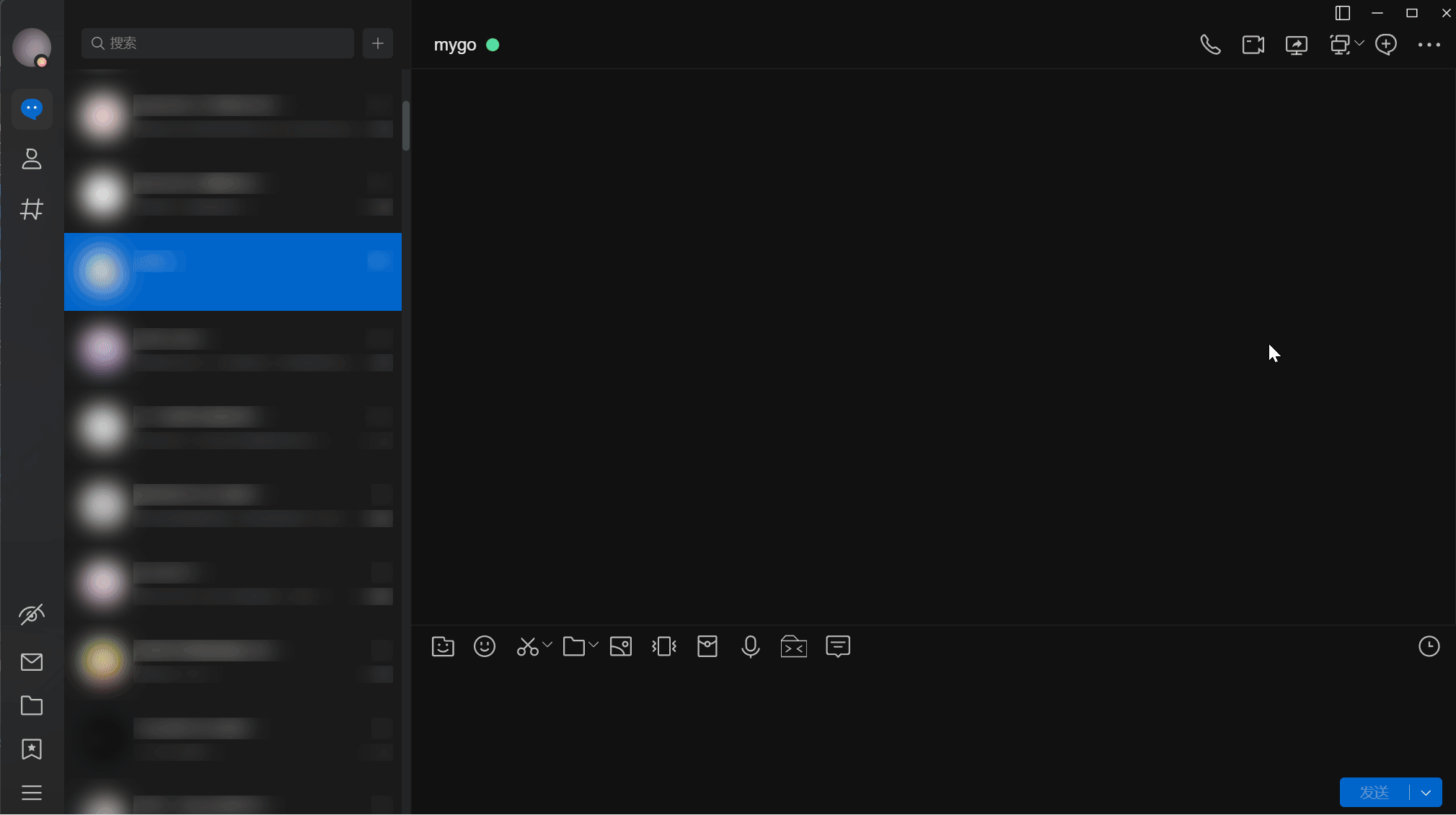Image resolution: width=1456 pixels, height=815 pixels.
Task: Open message history clock icon
Action: coord(1429,646)
